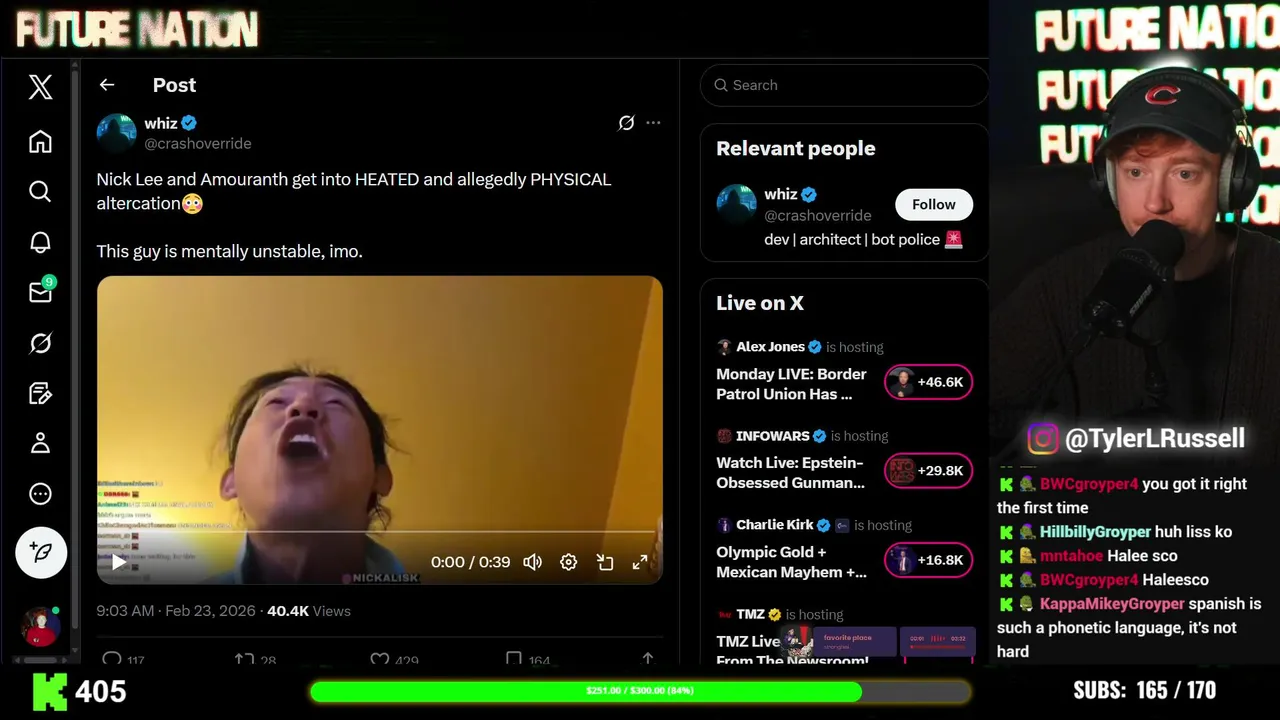Image resolution: width=1280 pixels, height=720 pixels.
Task: Click the 9:03 AM Feb 23, 2026 timestamp
Action: click(176, 611)
